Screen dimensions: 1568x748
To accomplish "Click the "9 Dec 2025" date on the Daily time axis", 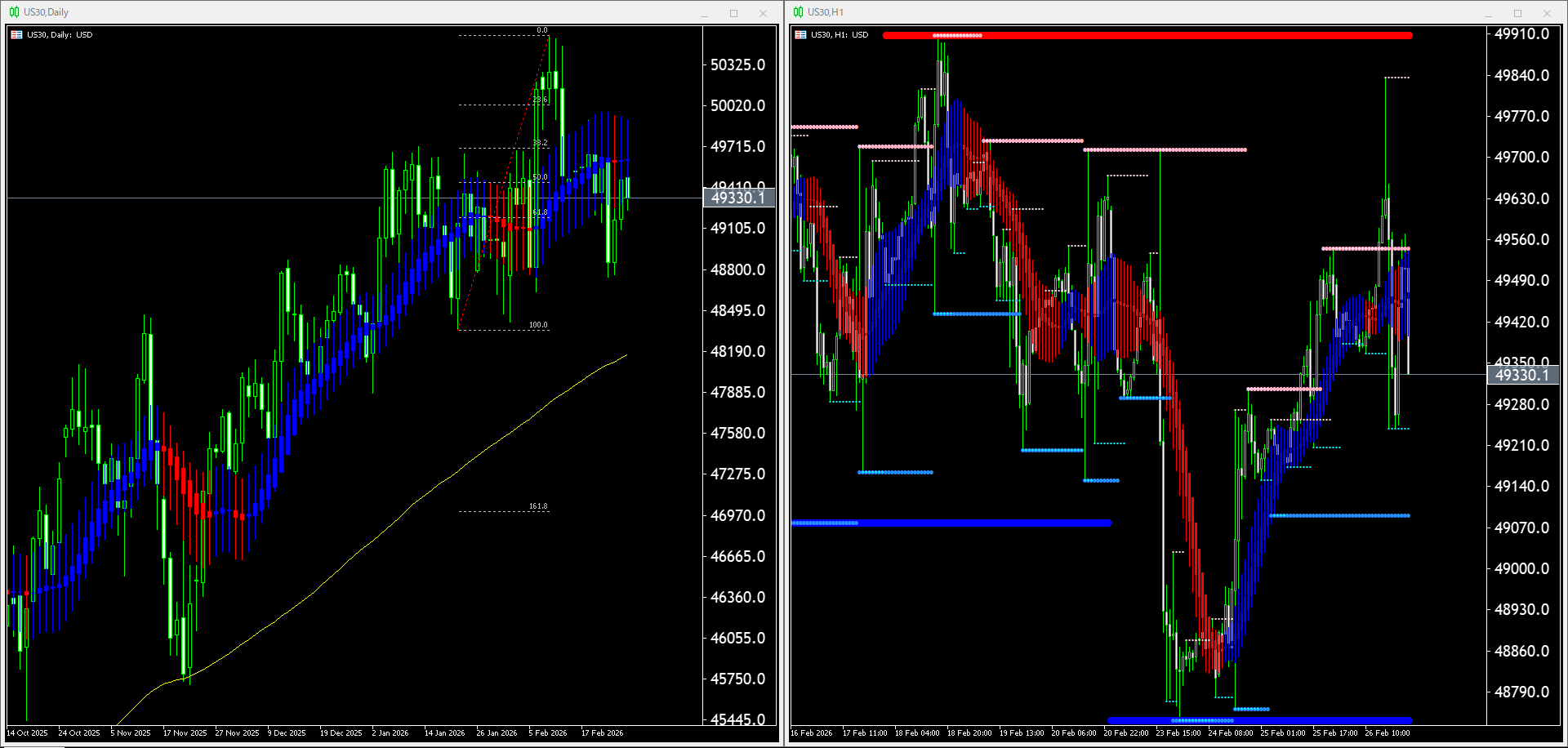I will click(287, 733).
